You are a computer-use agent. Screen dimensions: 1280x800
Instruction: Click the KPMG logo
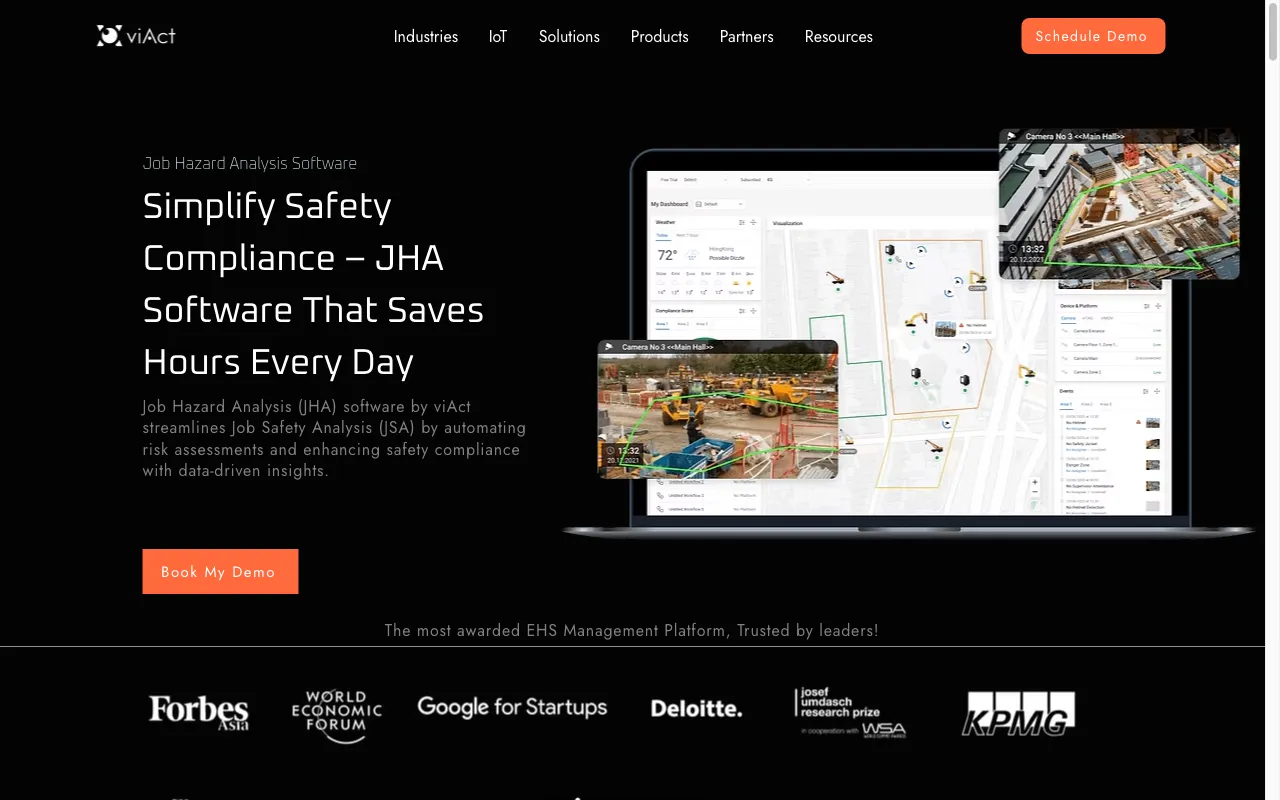[1018, 714]
